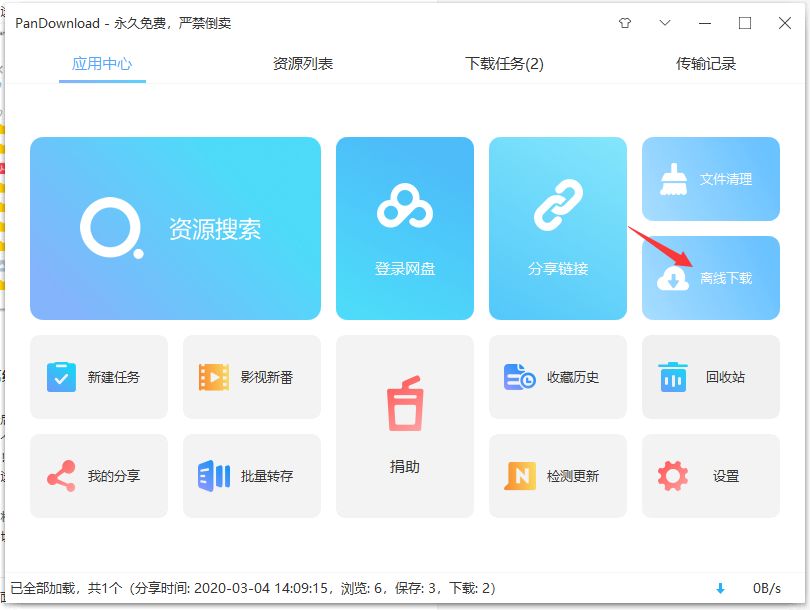Open 影视新番 label
The width and height of the screenshot is (810, 610).
click(x=267, y=377)
